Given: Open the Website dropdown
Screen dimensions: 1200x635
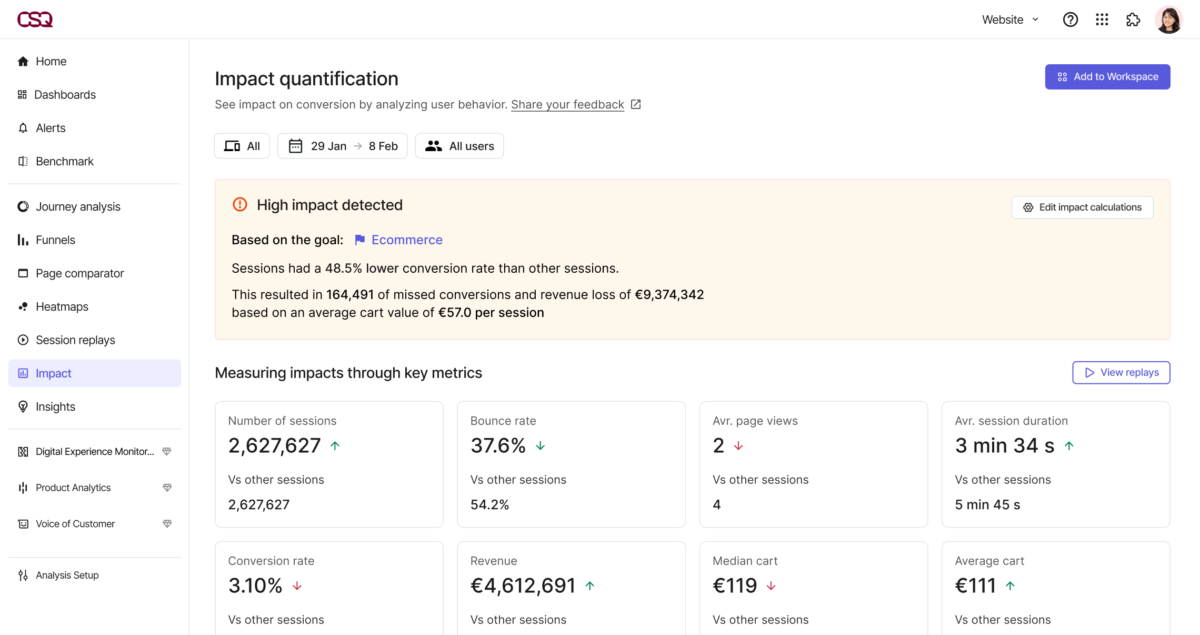Looking at the screenshot, I should click(1009, 19).
